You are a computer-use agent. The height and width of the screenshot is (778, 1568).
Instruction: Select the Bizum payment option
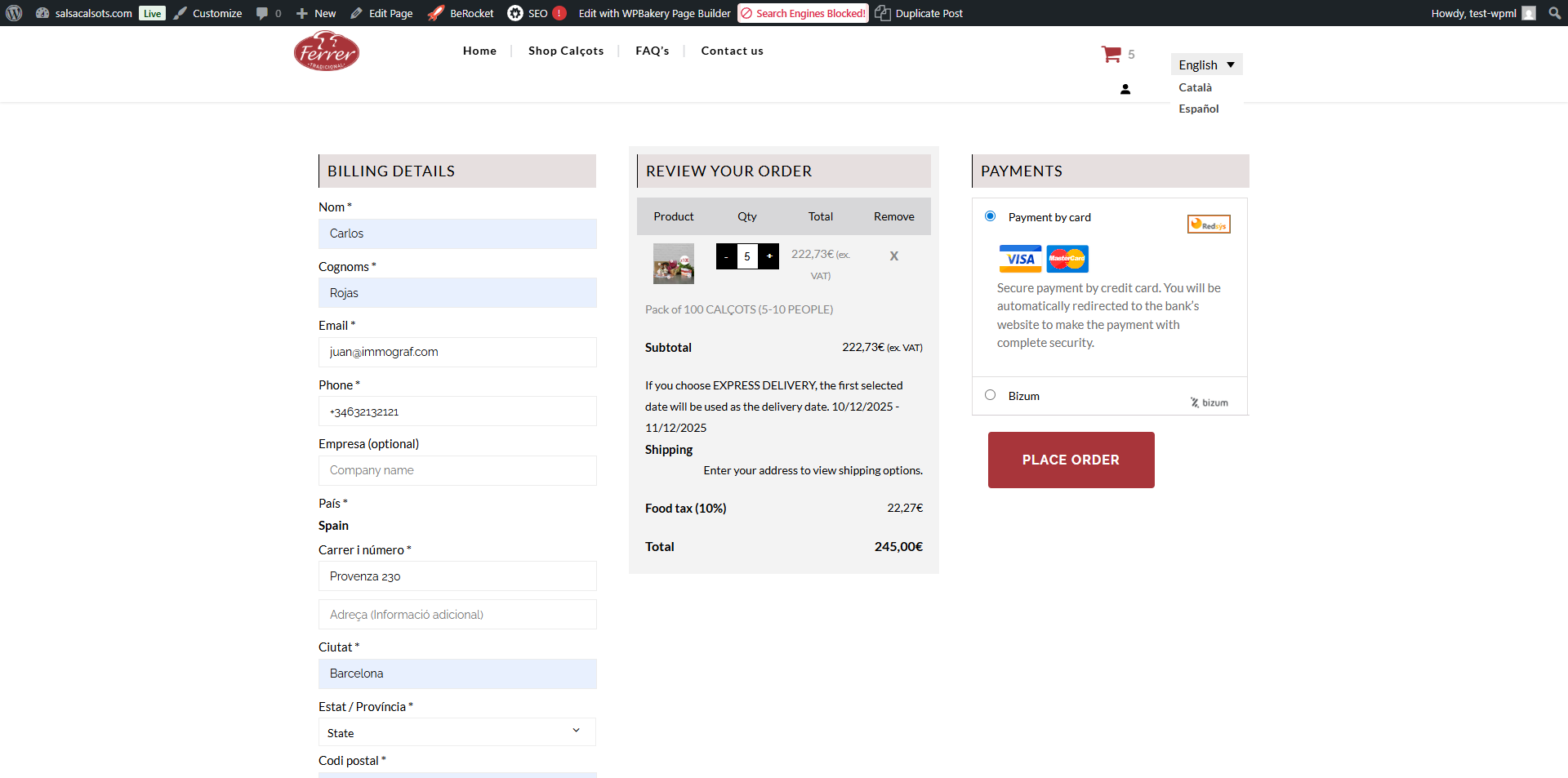pyautogui.click(x=990, y=395)
